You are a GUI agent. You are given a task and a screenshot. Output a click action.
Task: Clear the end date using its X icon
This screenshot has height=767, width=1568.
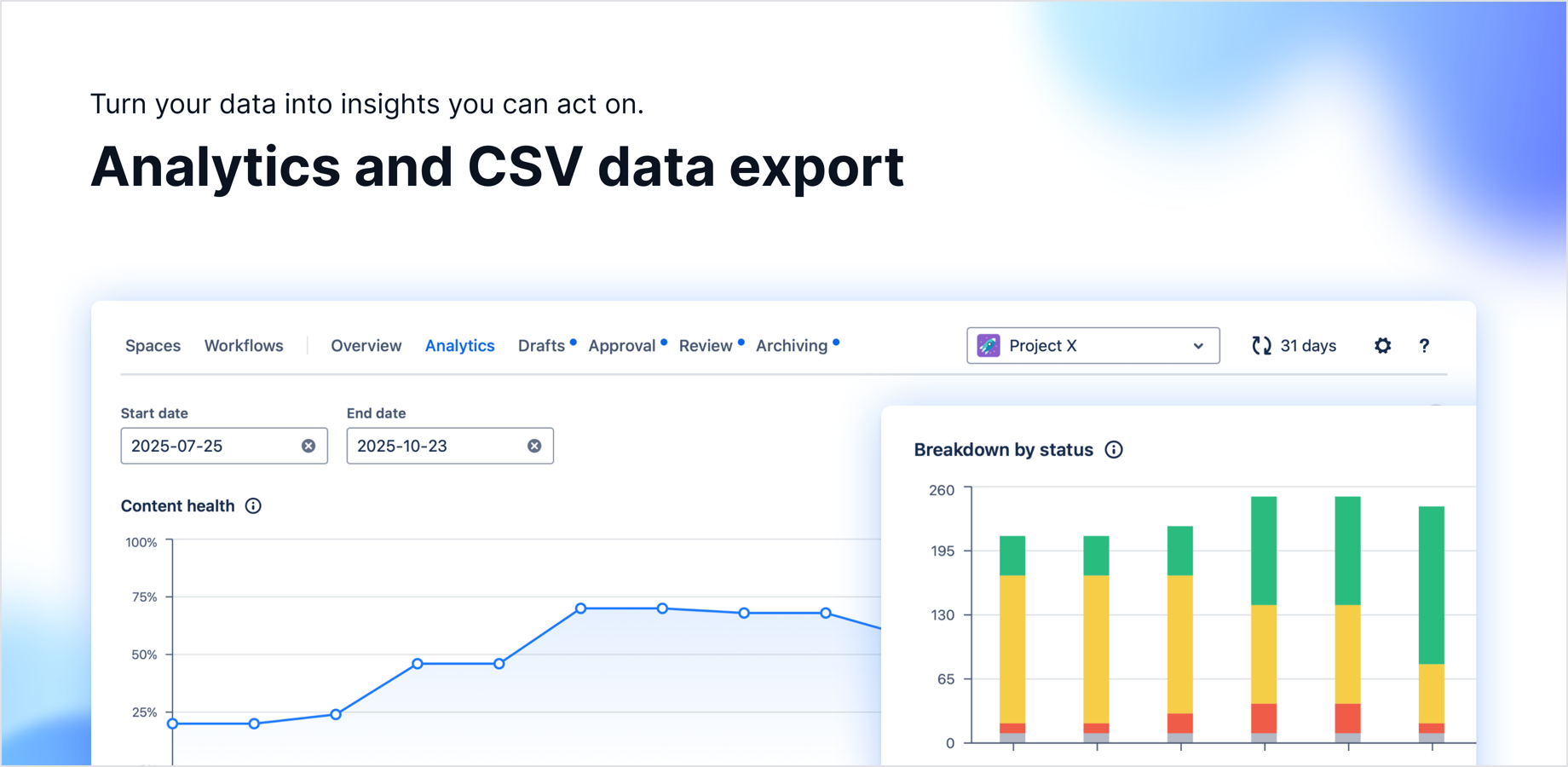click(x=534, y=445)
